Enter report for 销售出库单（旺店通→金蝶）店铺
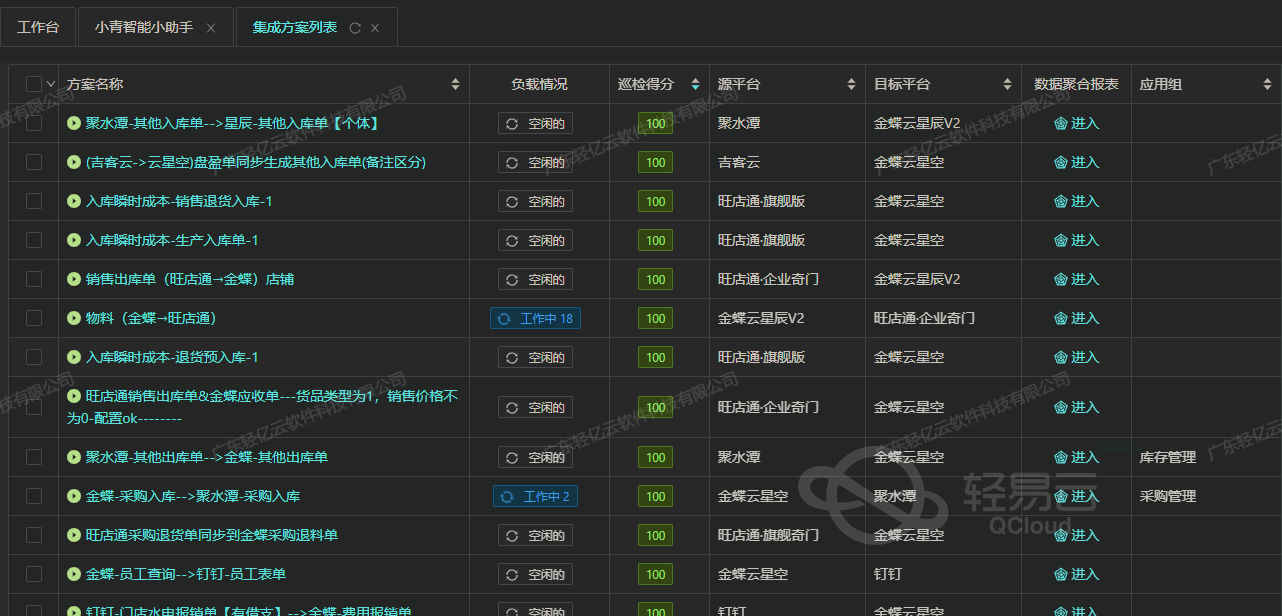 click(1077, 279)
